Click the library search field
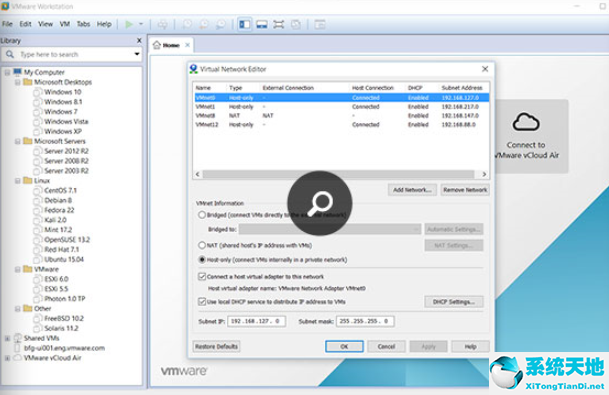 point(72,54)
